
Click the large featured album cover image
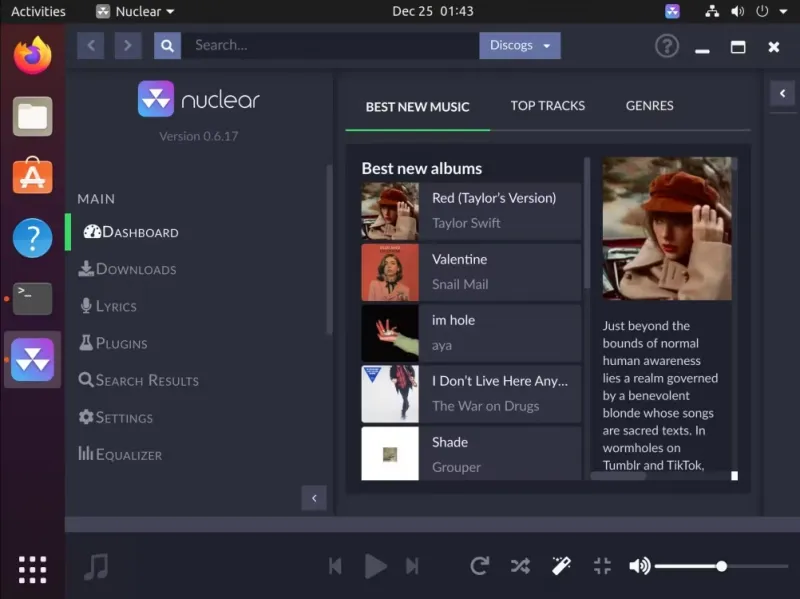(666, 228)
